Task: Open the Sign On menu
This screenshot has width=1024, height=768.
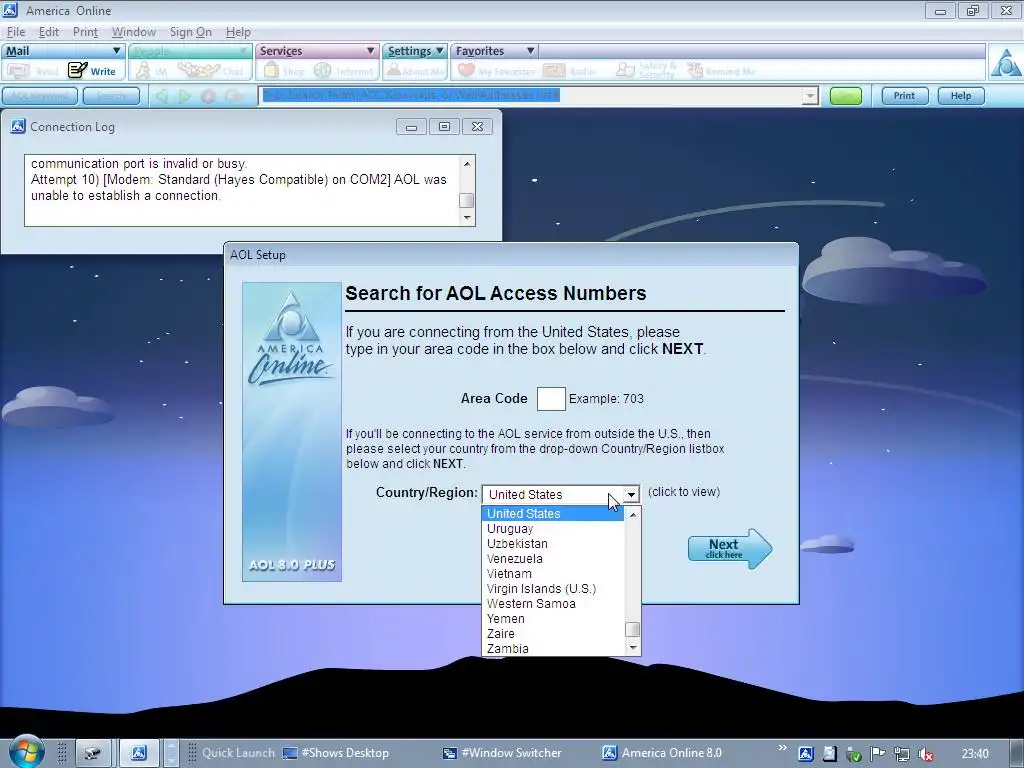Action: pyautogui.click(x=191, y=32)
